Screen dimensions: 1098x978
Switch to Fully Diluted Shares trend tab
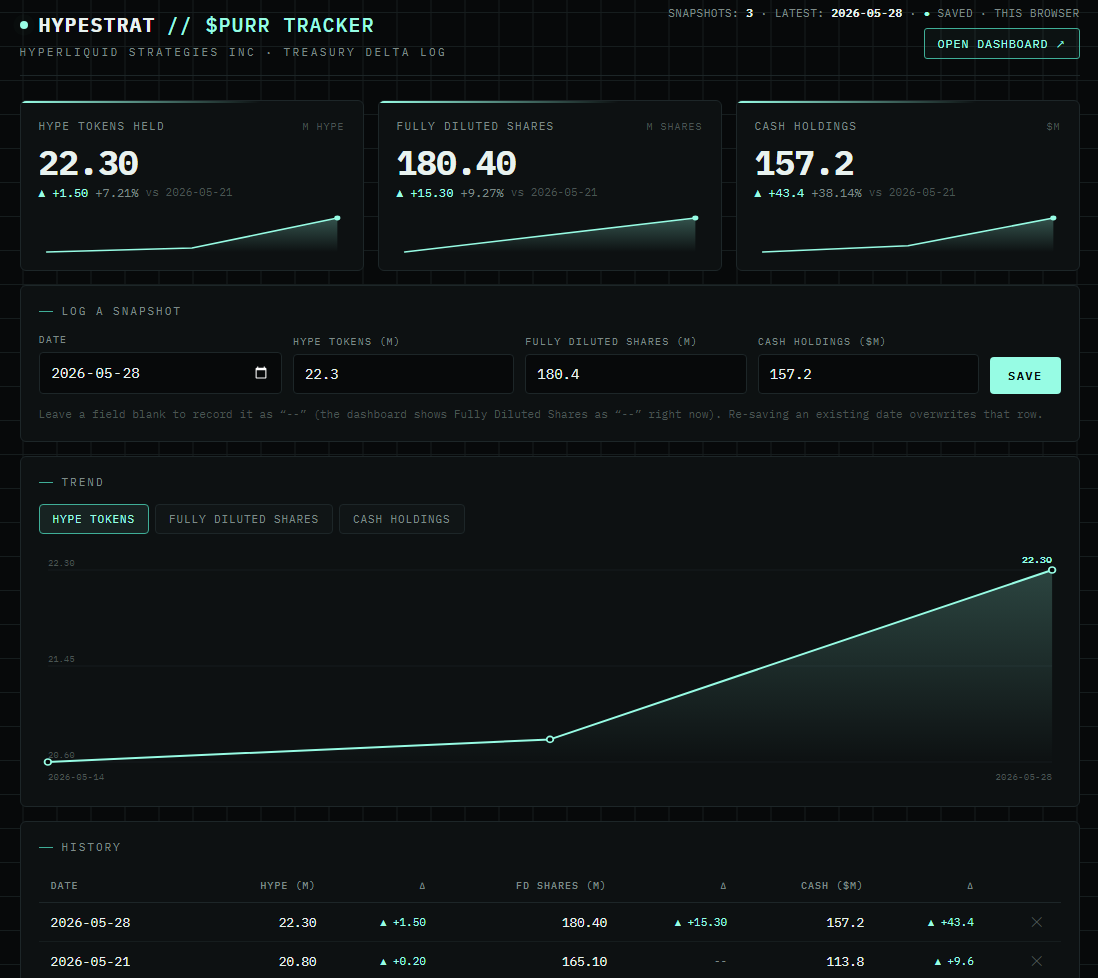click(x=243, y=519)
